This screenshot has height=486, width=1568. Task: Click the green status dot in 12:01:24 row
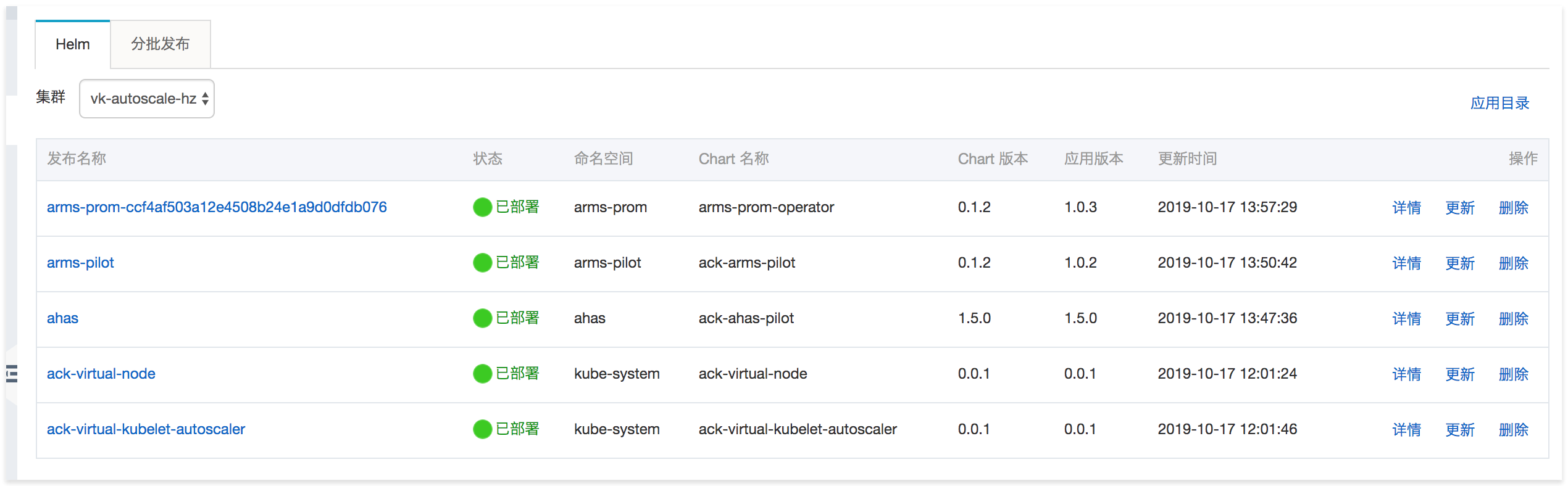pyautogui.click(x=482, y=374)
